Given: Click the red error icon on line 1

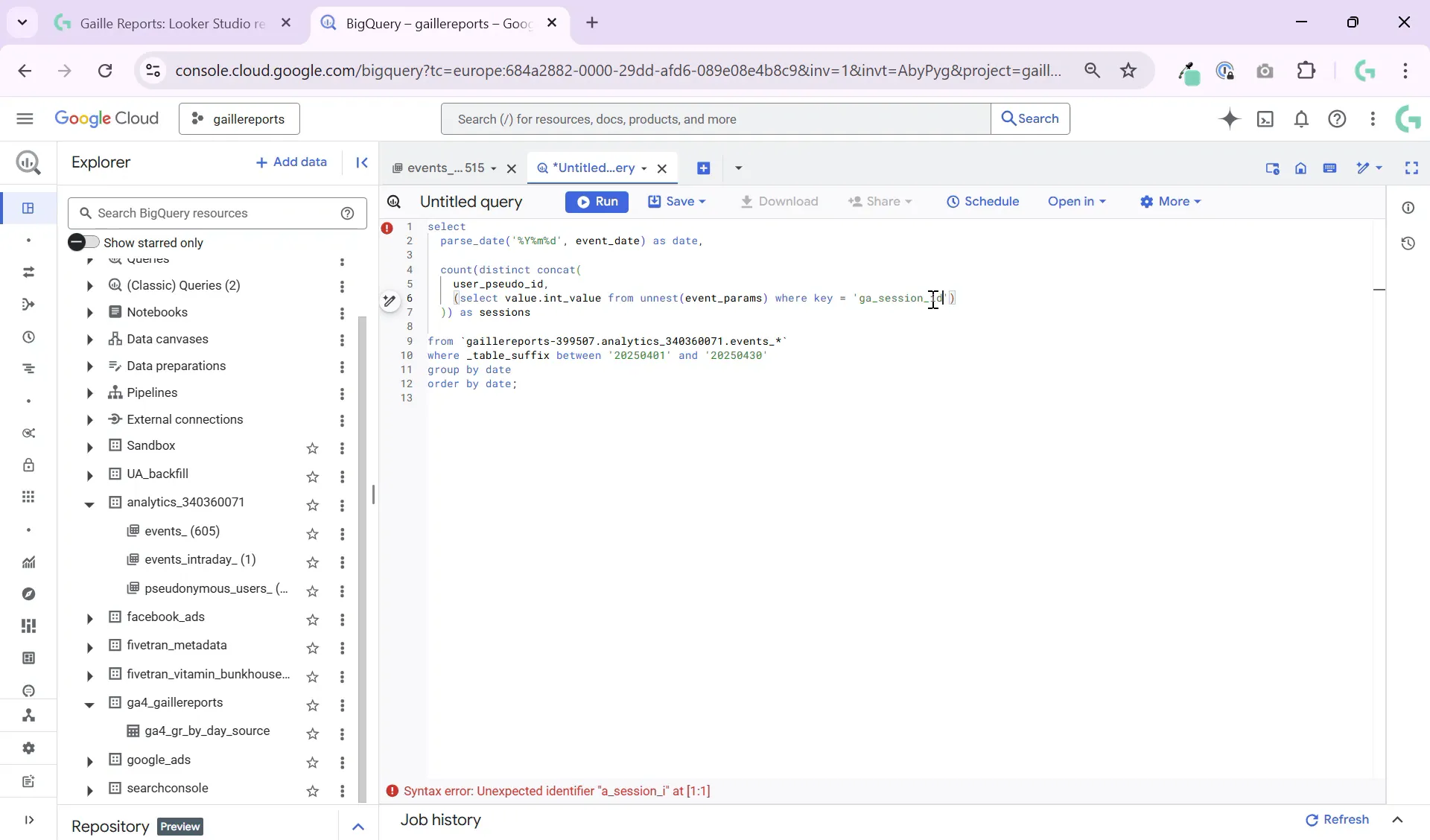Looking at the screenshot, I should [387, 228].
